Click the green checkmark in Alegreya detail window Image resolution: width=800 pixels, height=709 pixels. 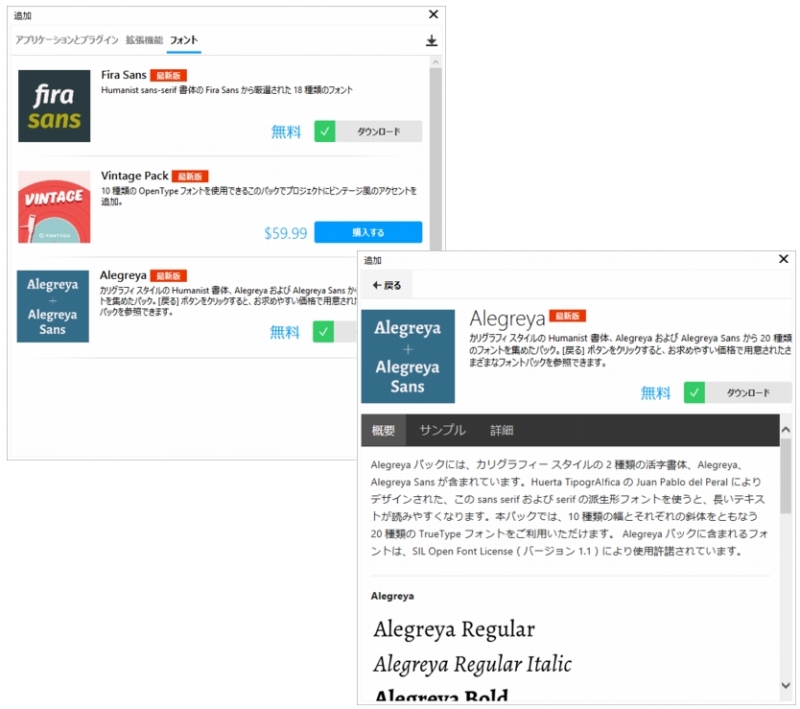(x=694, y=393)
